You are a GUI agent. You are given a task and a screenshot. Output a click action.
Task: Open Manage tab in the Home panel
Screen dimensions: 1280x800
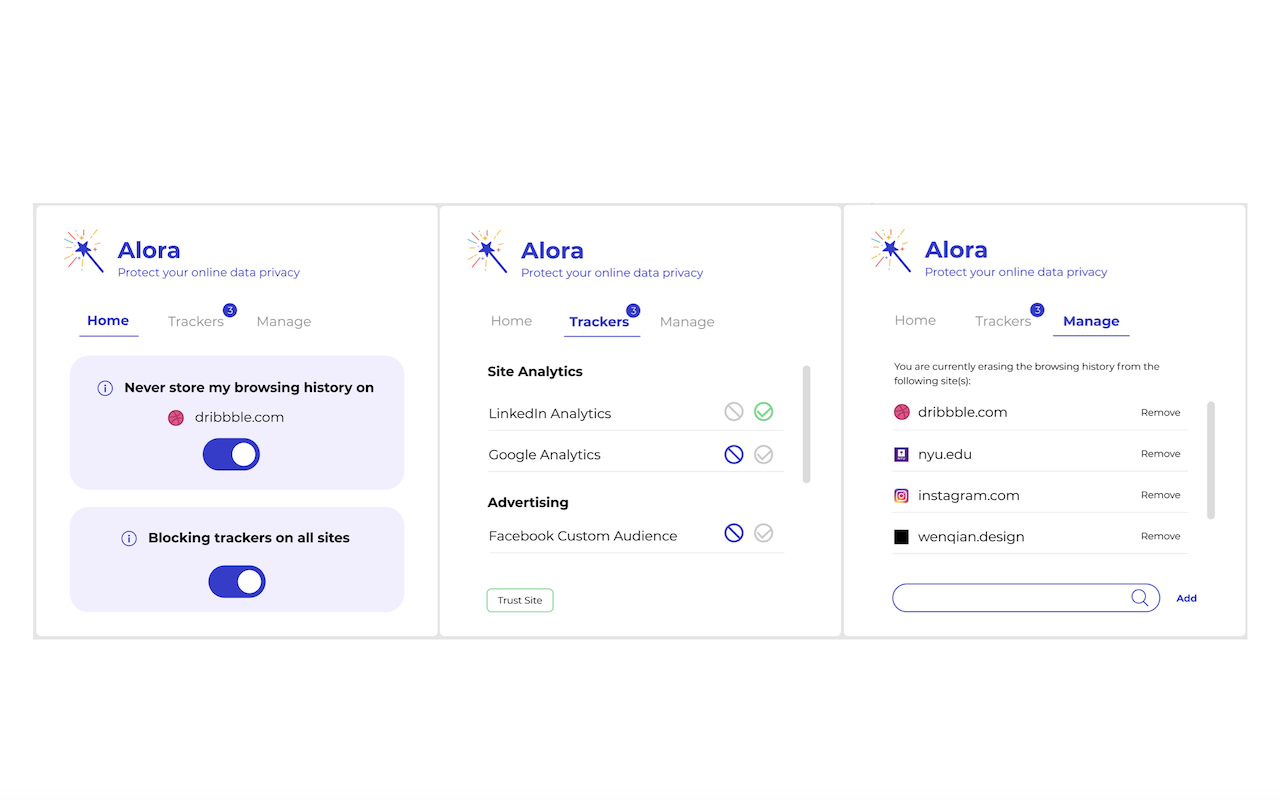(x=284, y=322)
